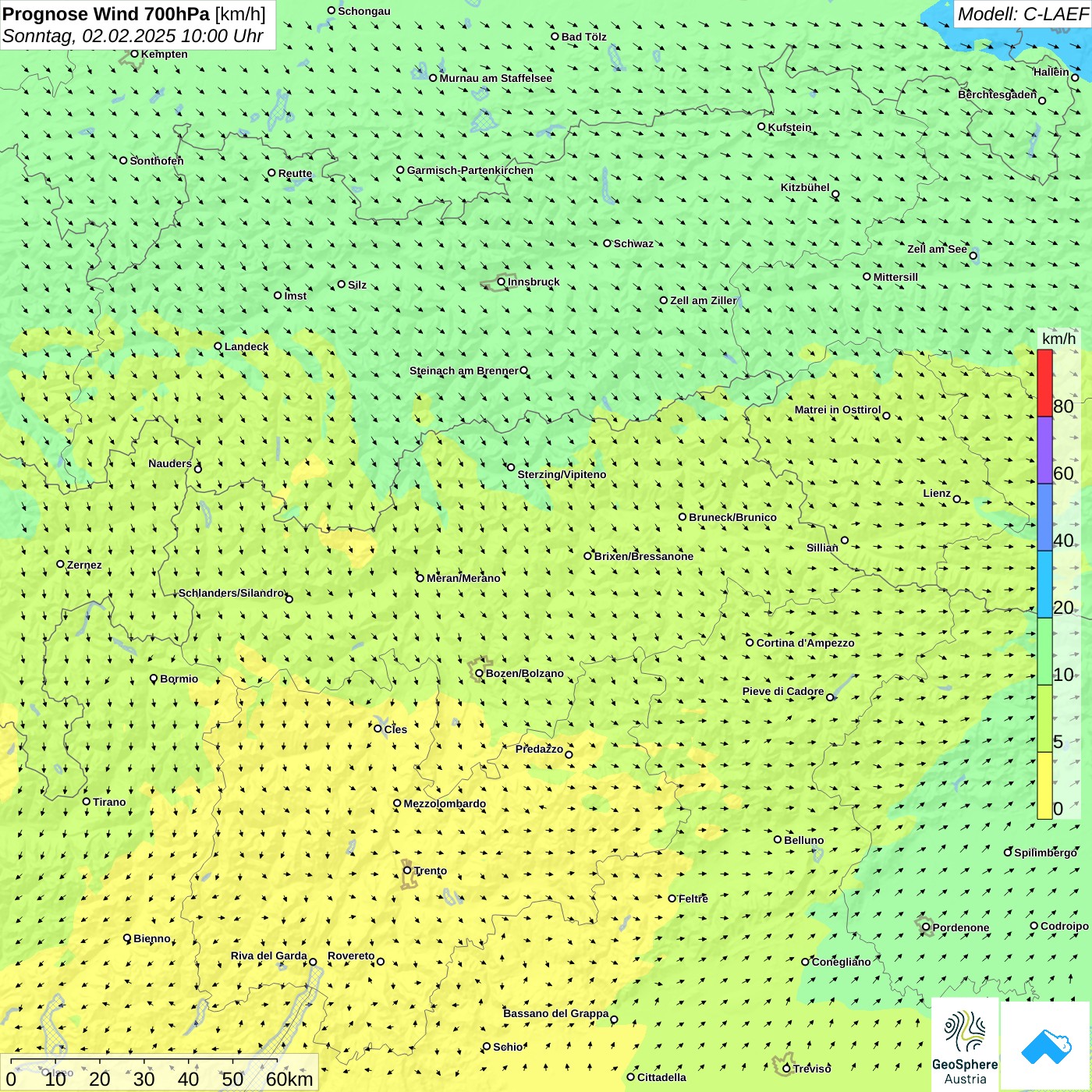Click the Kitzbühel label
Image resolution: width=1092 pixels, height=1092 pixels.
(805, 187)
